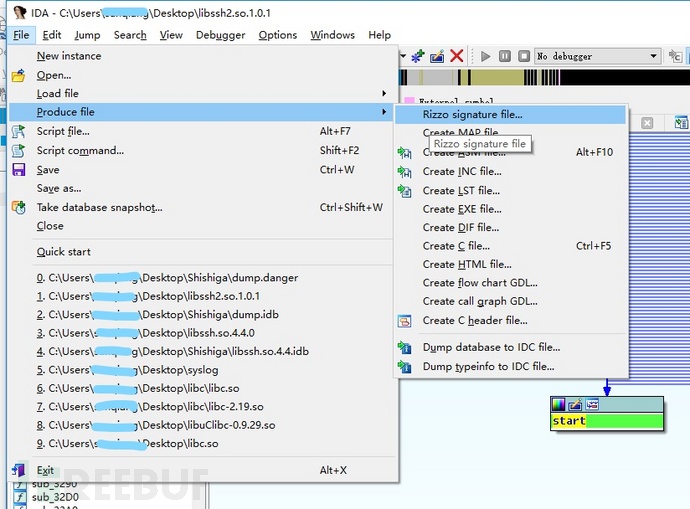Open the Debugger menu
This screenshot has height=509, width=690.
click(220, 35)
